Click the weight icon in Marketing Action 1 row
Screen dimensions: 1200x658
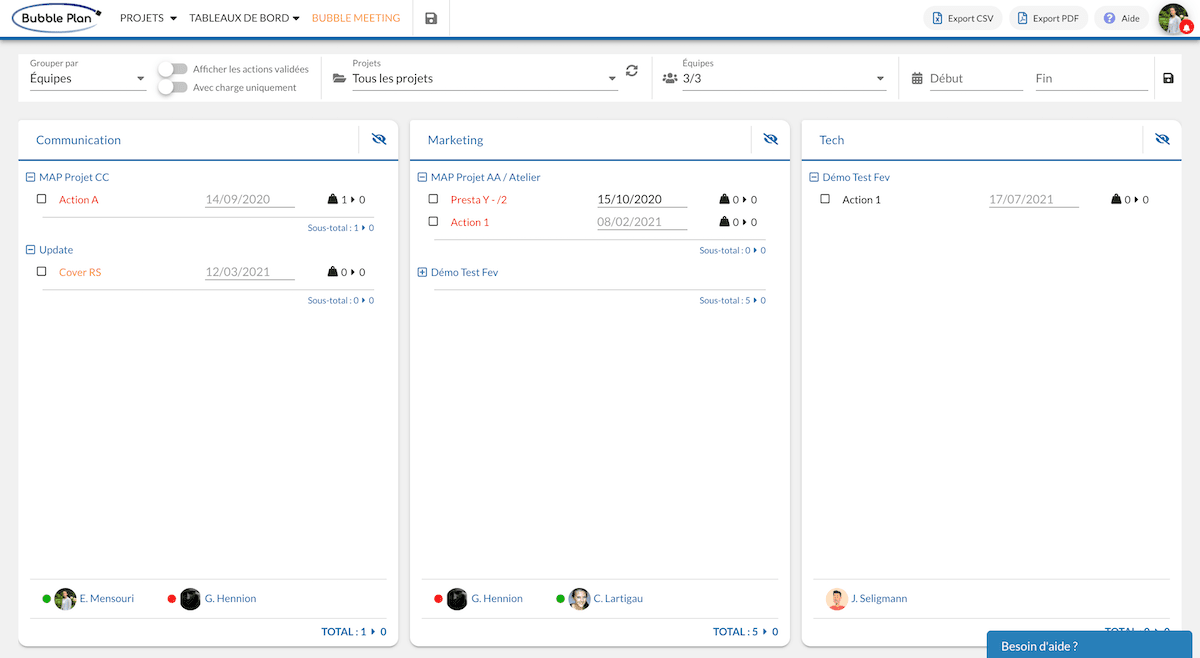click(725, 222)
